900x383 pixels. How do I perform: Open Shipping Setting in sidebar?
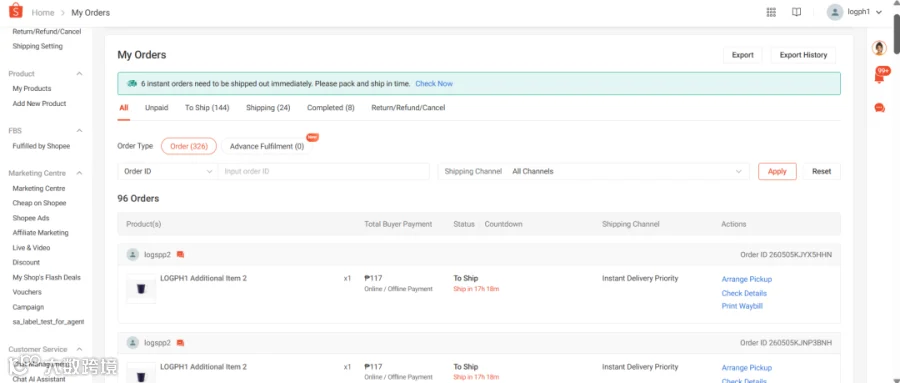(x=37, y=46)
